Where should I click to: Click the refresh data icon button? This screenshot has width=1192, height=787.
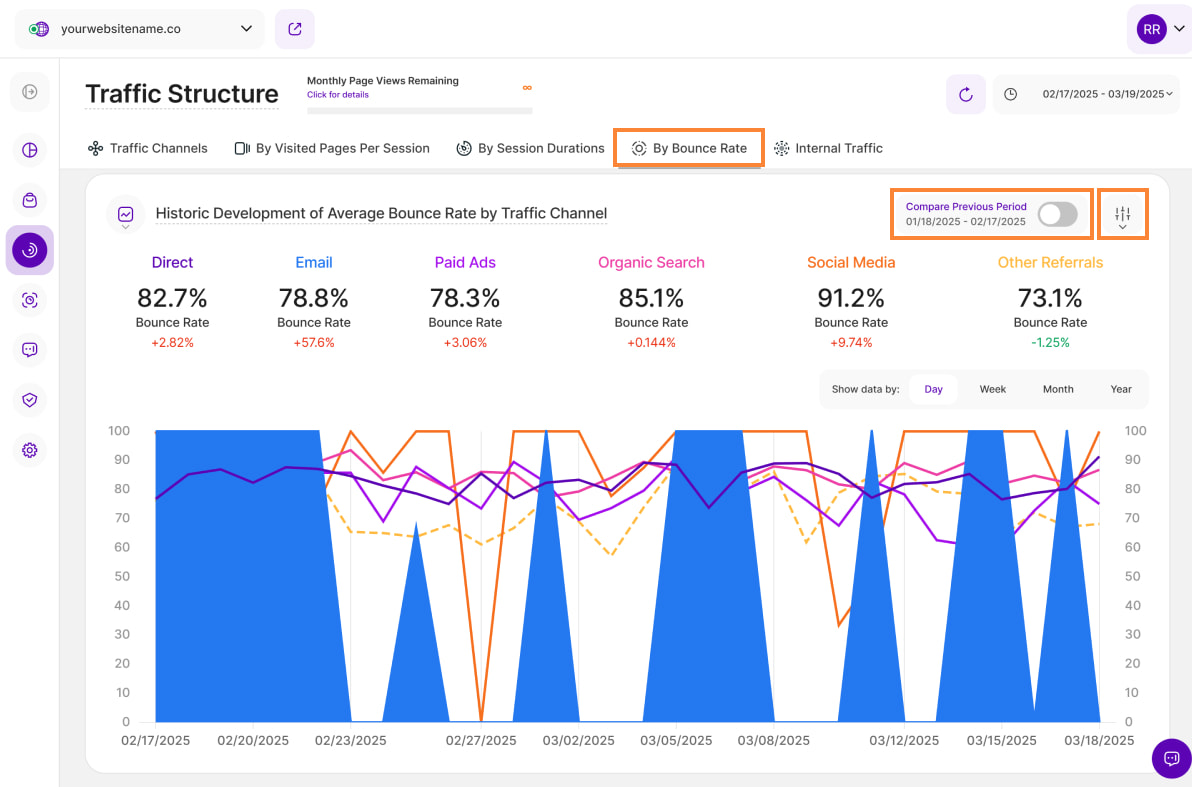click(965, 94)
